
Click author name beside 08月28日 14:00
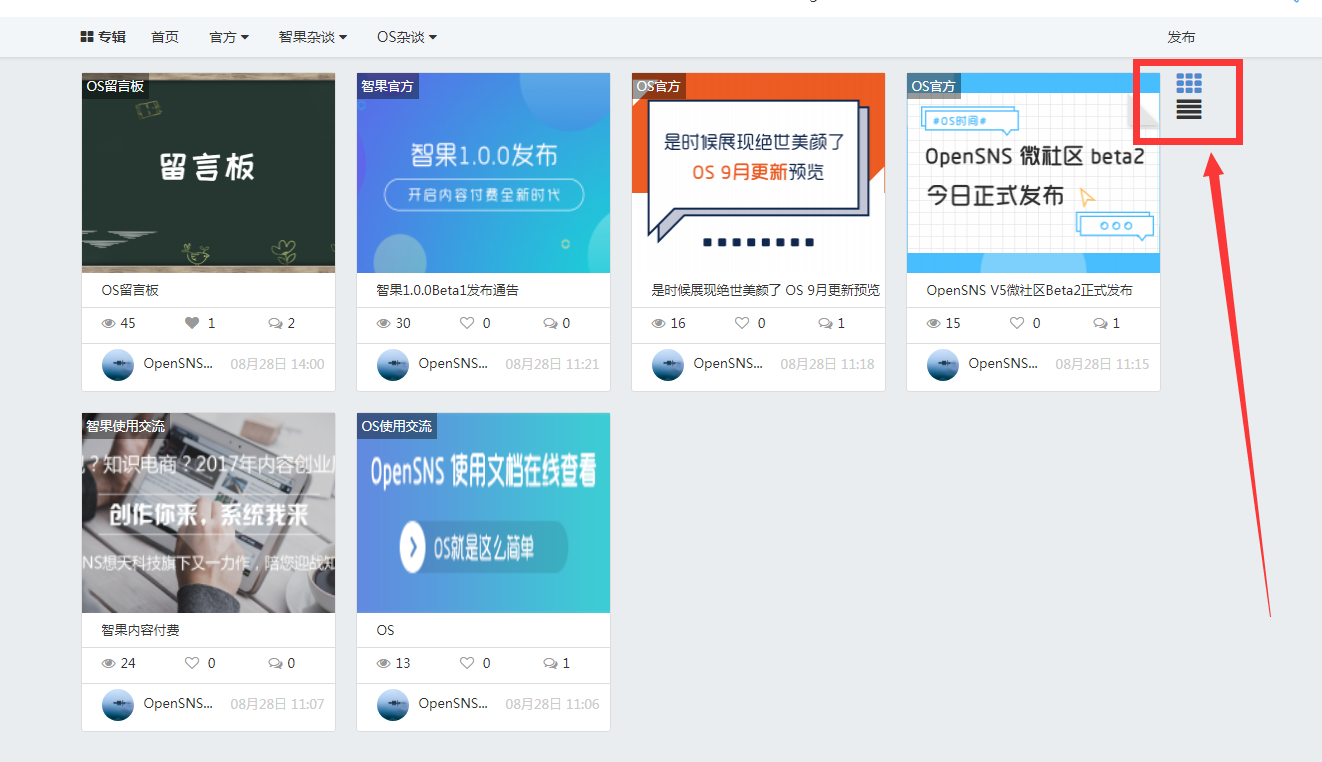[x=178, y=364]
